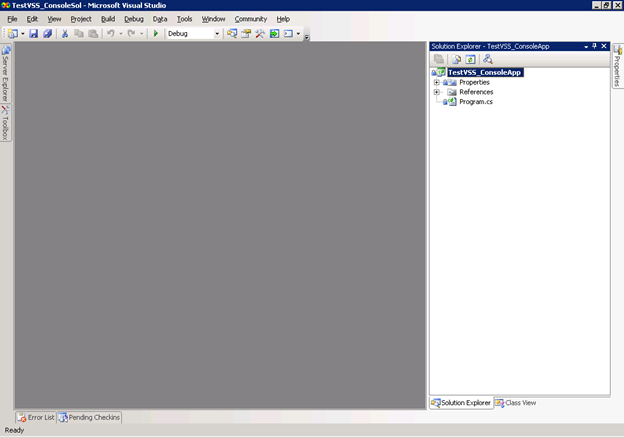The height and width of the screenshot is (438, 624).
Task: Select the Properties folder in the tree
Action: 474,82
